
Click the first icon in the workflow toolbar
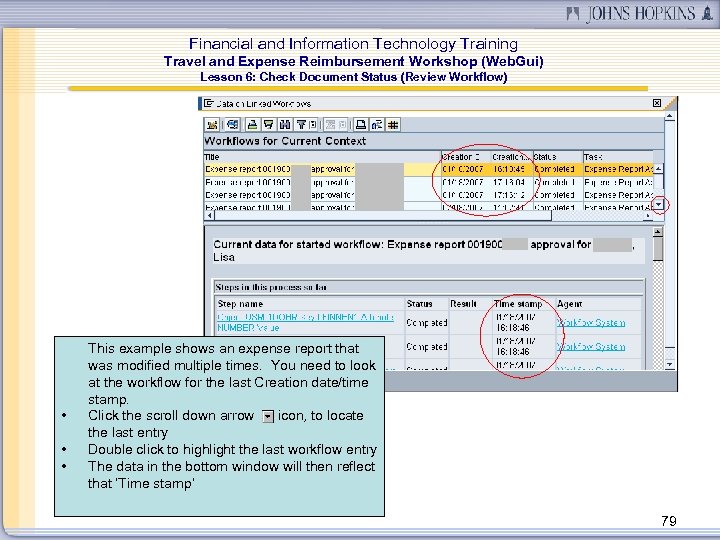212,124
